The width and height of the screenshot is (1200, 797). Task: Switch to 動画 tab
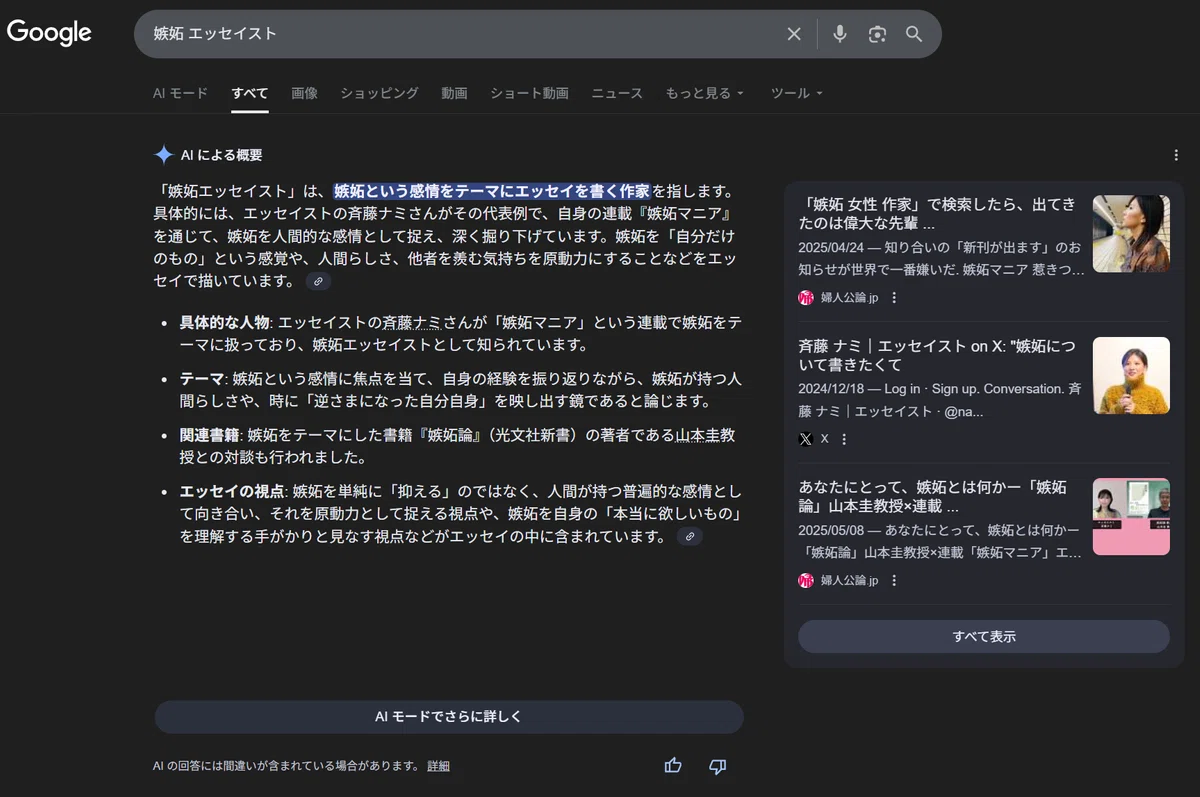(454, 93)
